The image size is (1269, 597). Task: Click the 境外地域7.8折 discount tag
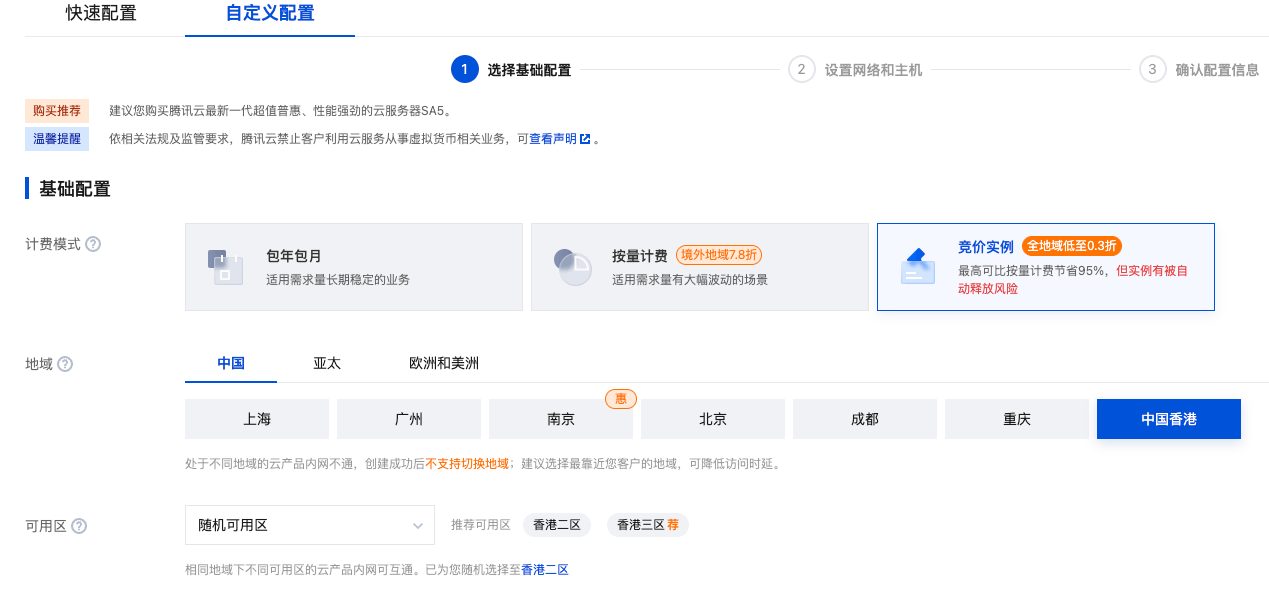pos(718,254)
